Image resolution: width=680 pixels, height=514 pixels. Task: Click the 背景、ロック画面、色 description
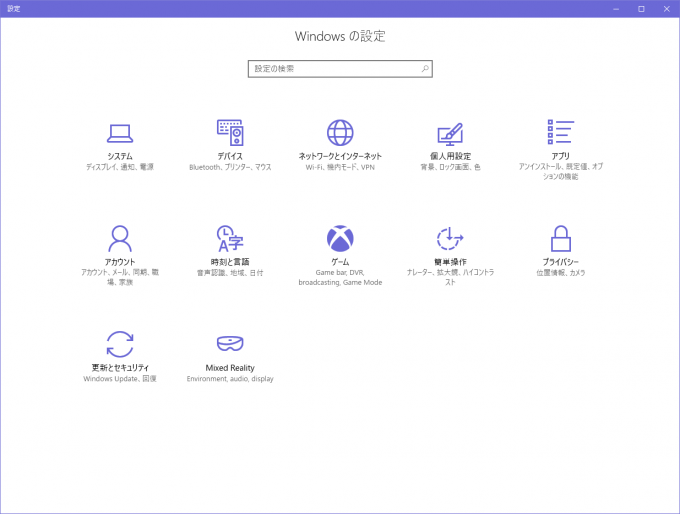(450, 167)
